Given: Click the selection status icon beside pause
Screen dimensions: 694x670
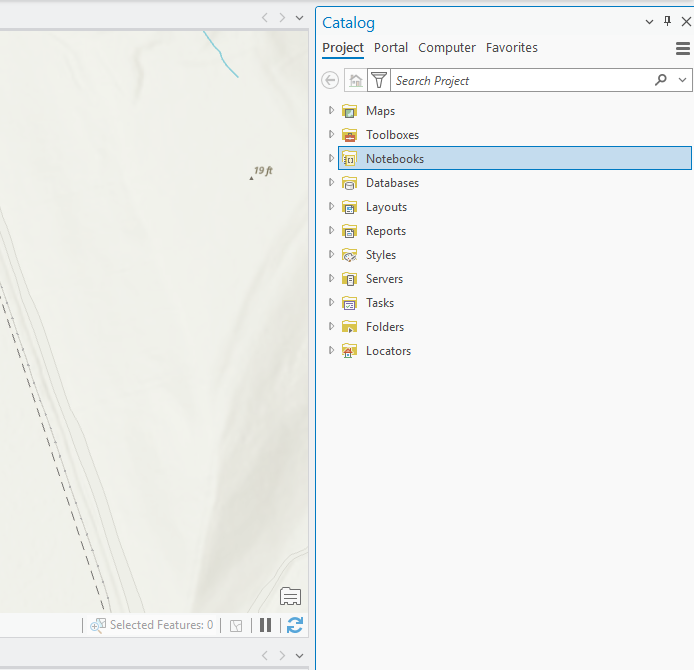Looking at the screenshot, I should pyautogui.click(x=236, y=626).
